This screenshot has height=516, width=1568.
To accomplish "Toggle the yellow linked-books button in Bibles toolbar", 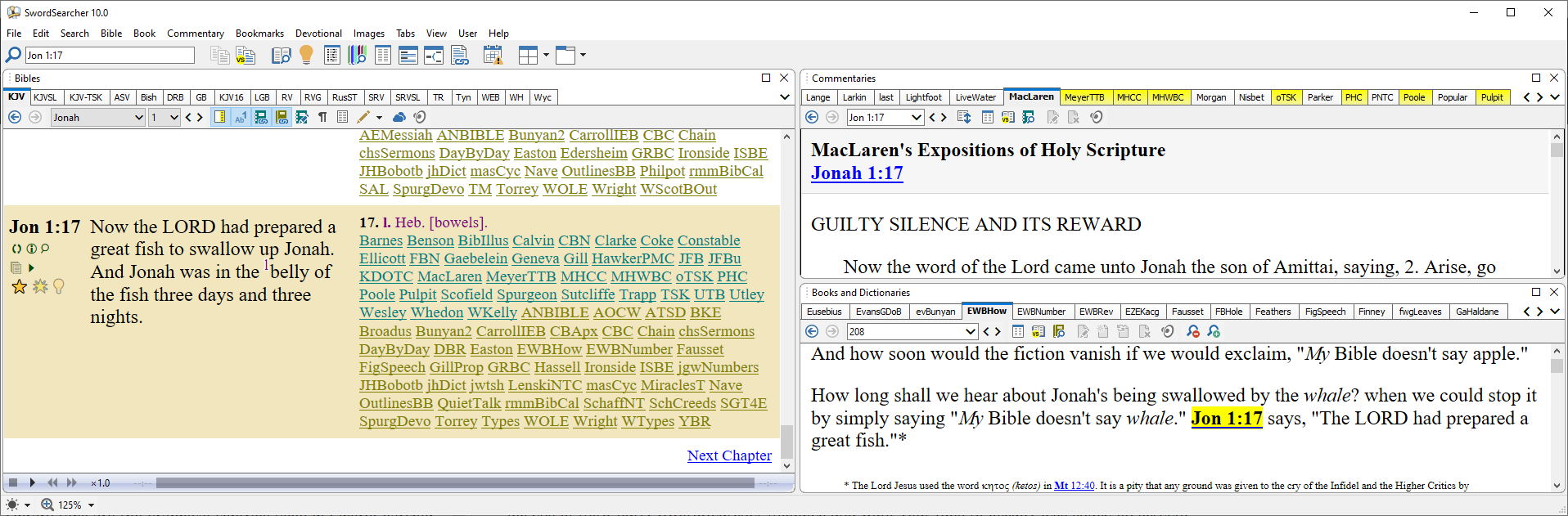I will click(x=282, y=117).
